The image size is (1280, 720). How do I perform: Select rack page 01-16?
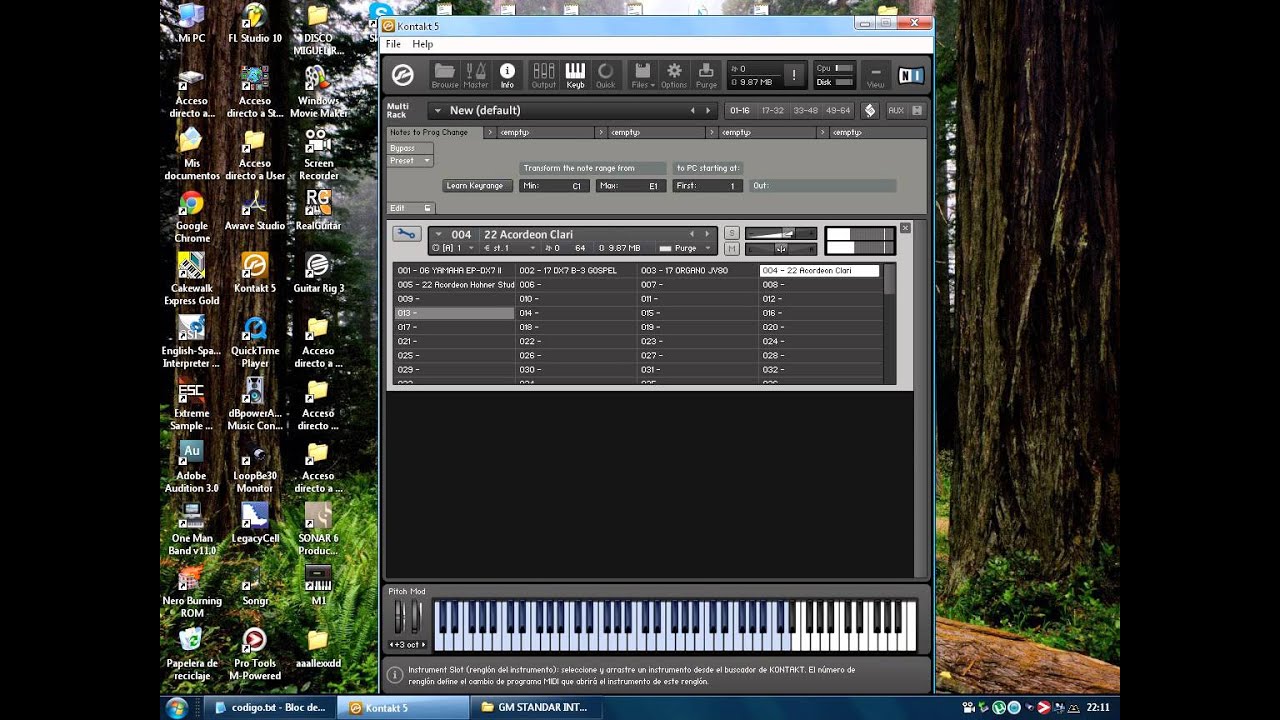click(740, 110)
